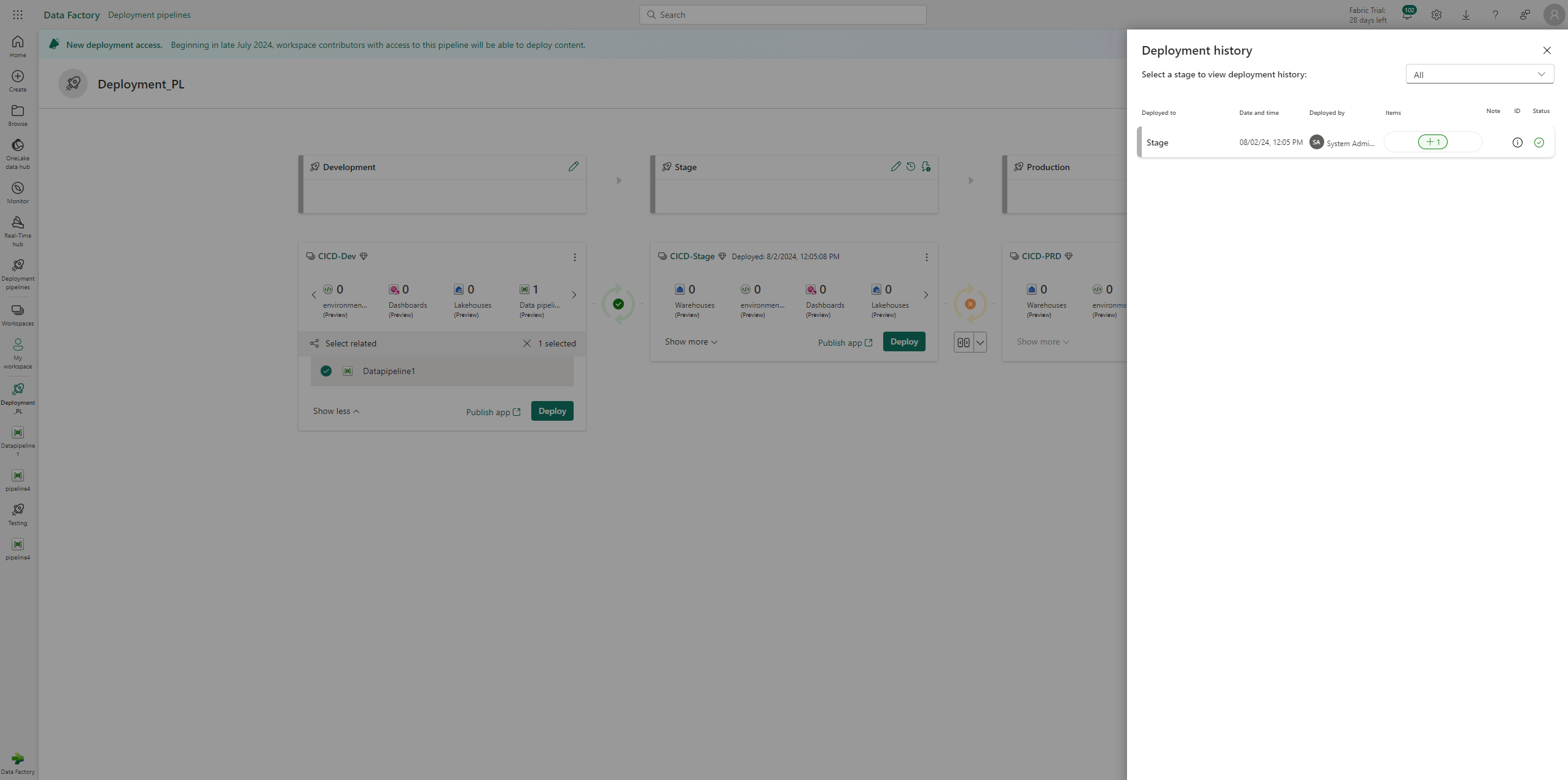This screenshot has height=780, width=1568.
Task: Click the green sync status between Dev and Stage
Action: 618,304
